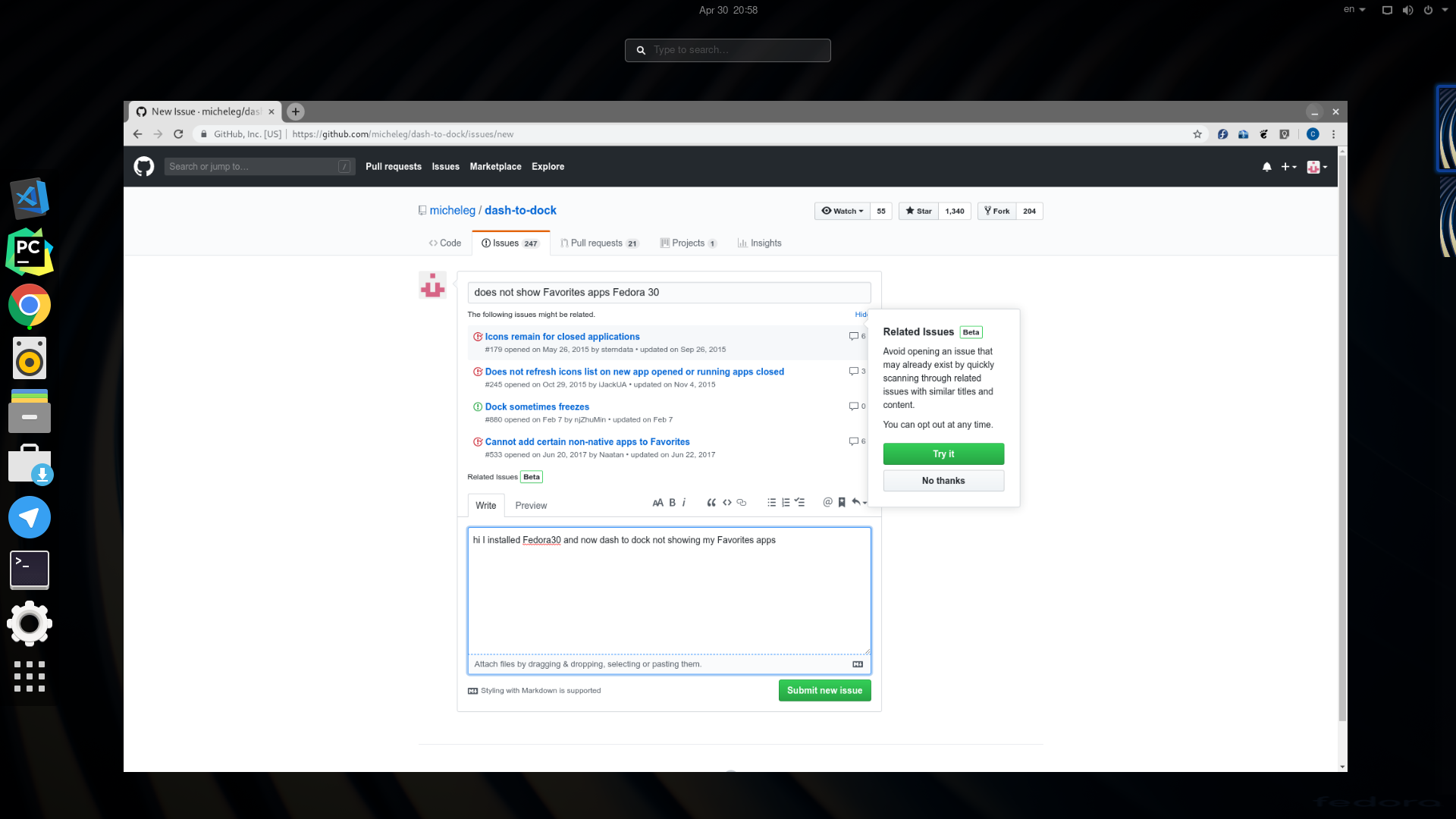Insert a blockquote in the issue body

point(711,502)
